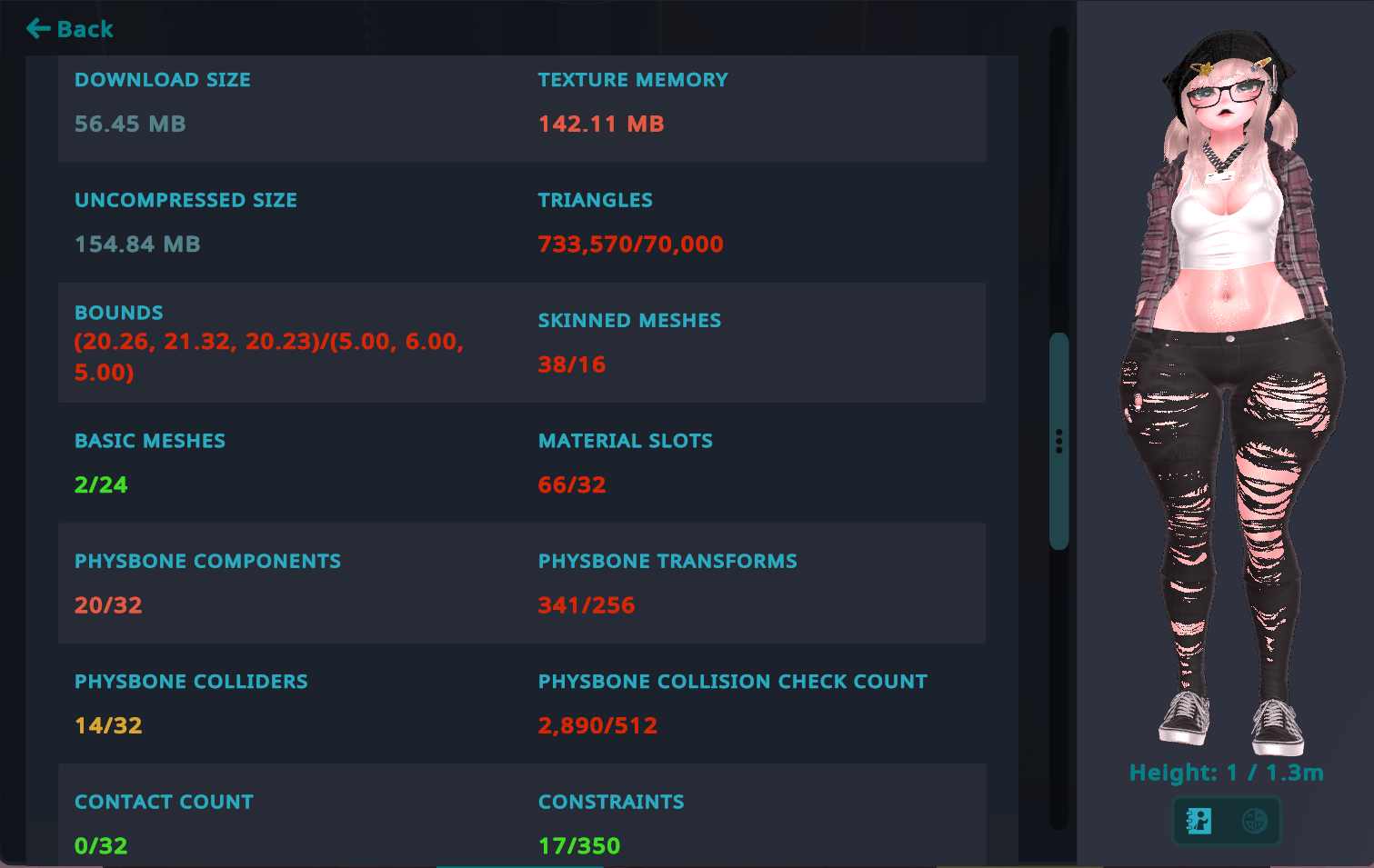Switch to the face expression preview icon
This screenshot has width=1374, height=868.
1254,821
